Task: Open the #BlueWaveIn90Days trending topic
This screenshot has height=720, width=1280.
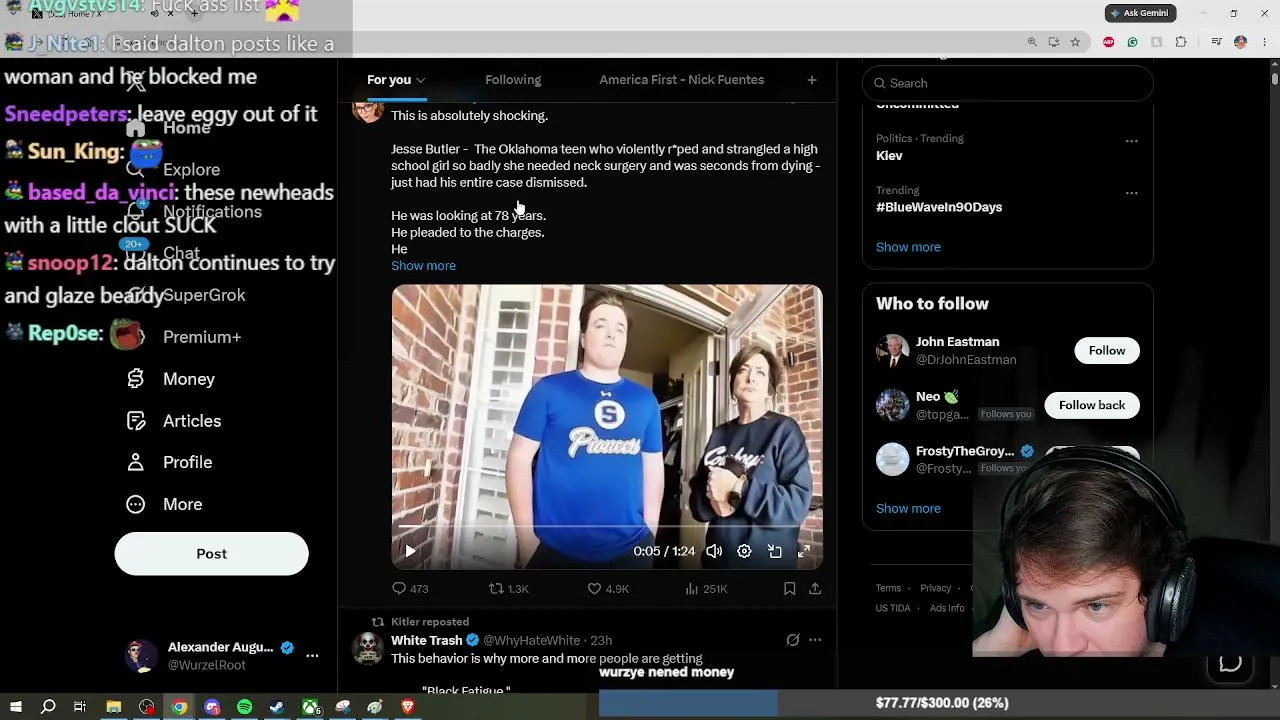Action: point(939,207)
